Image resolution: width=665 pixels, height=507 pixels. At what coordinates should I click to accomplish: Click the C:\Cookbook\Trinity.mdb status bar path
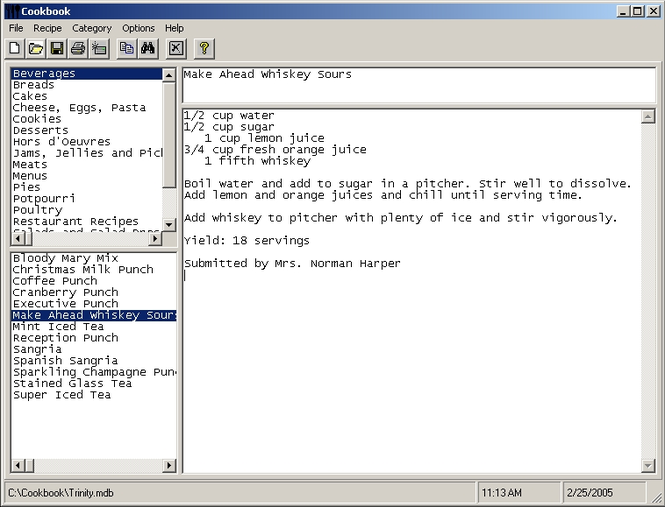click(x=61, y=493)
